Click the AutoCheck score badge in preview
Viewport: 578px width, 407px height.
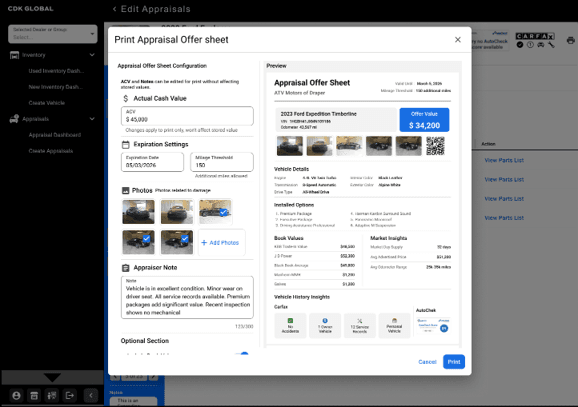(x=444, y=328)
